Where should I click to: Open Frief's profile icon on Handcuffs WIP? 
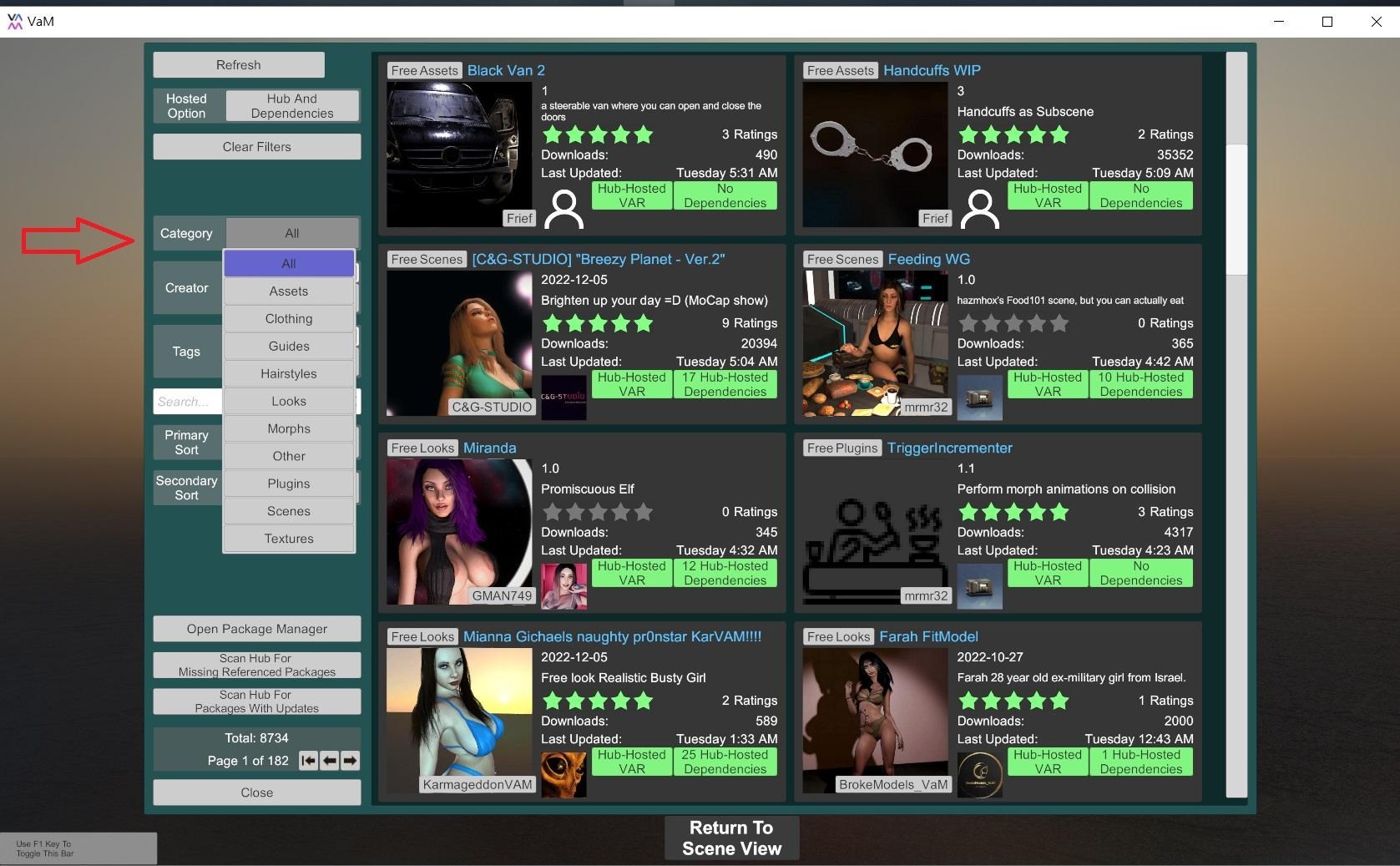pyautogui.click(x=979, y=209)
